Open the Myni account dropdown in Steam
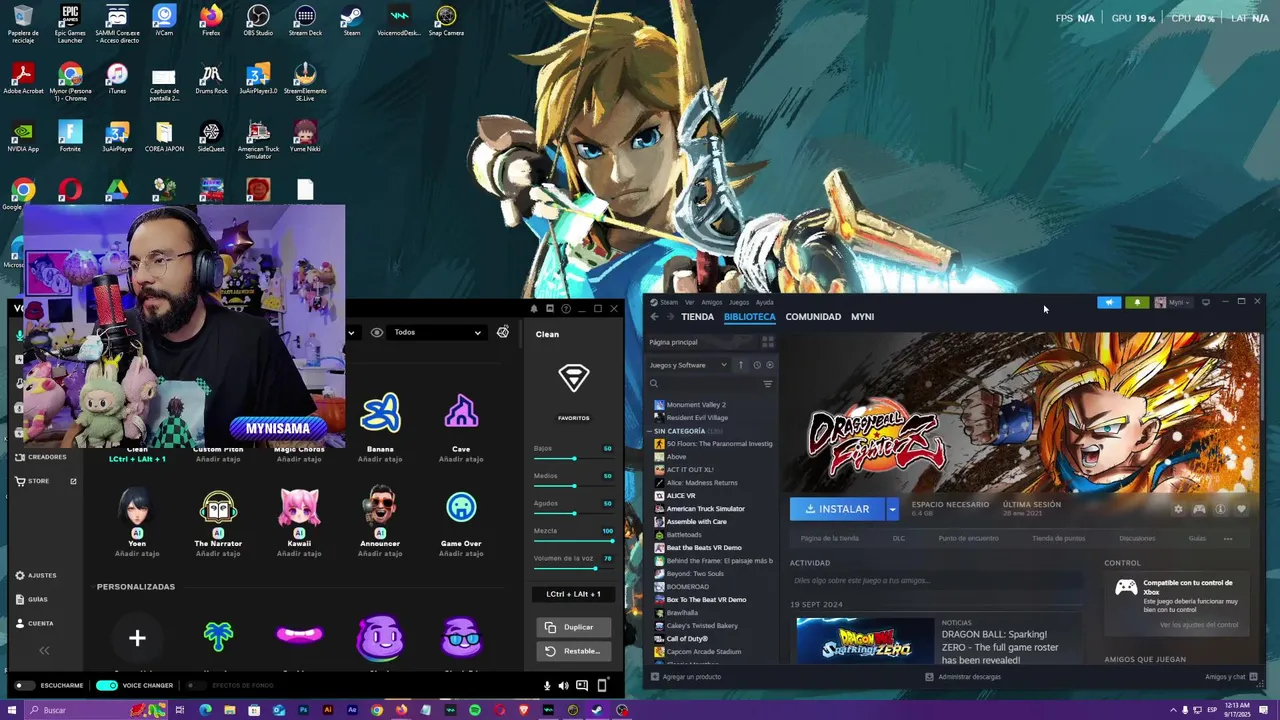Screen dimensions: 1280x720 coord(1173,302)
